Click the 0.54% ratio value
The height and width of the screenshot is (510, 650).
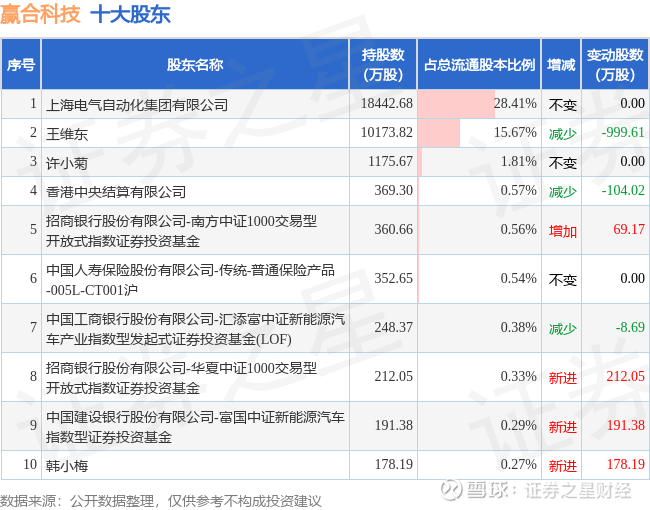pyautogui.click(x=519, y=278)
